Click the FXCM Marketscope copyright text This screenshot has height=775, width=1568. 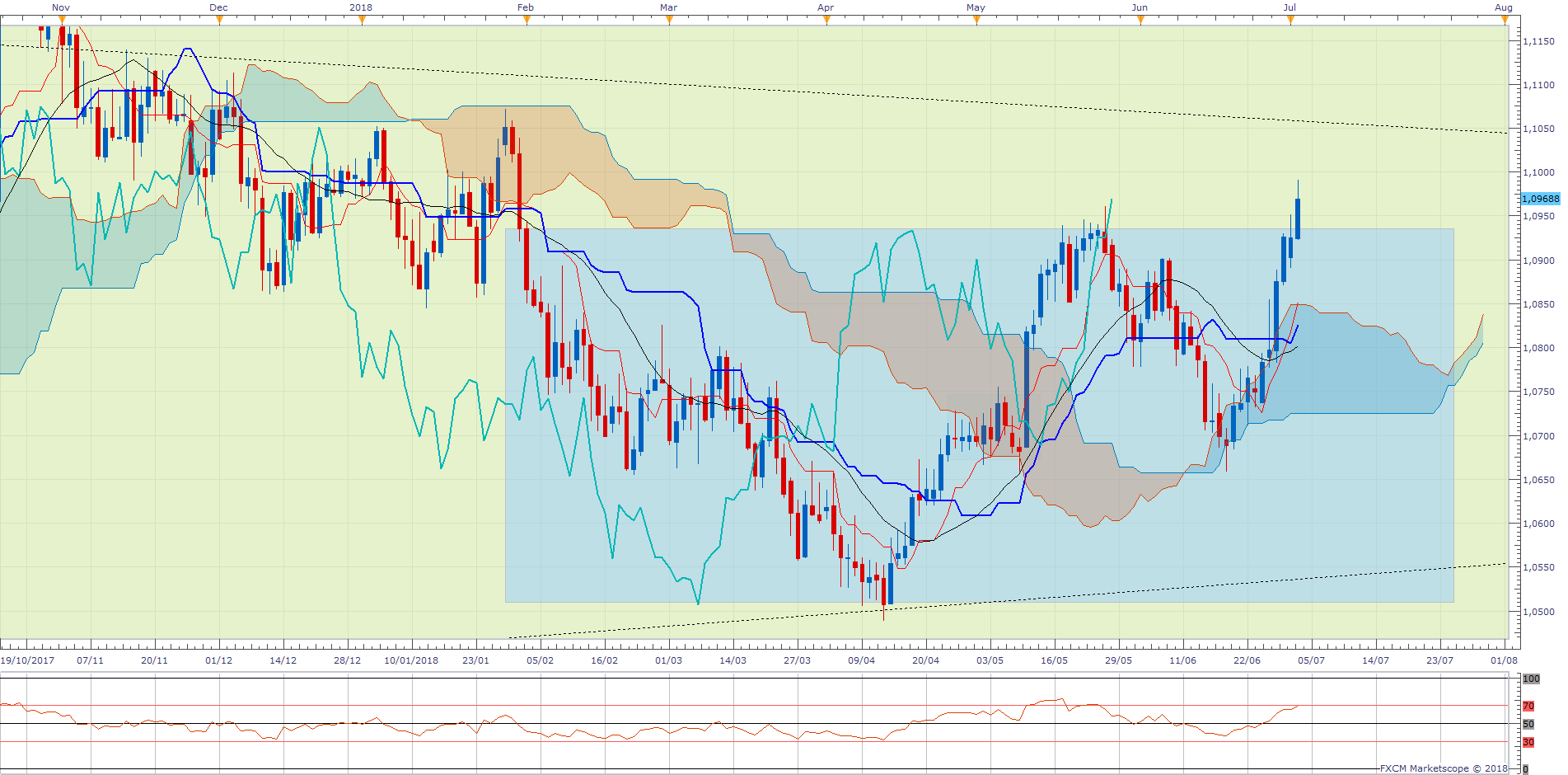pyautogui.click(x=1443, y=768)
